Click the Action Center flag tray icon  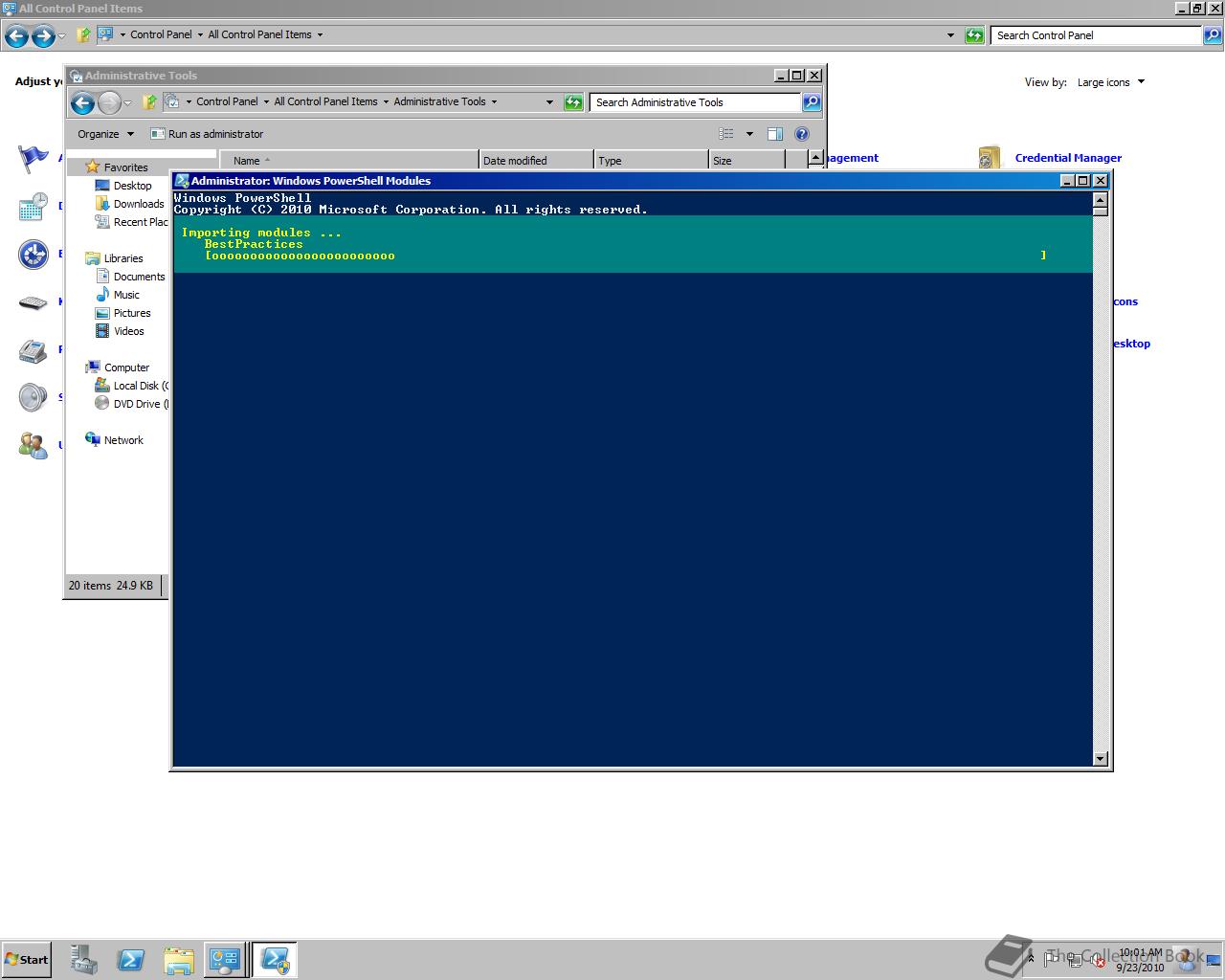point(1052,958)
